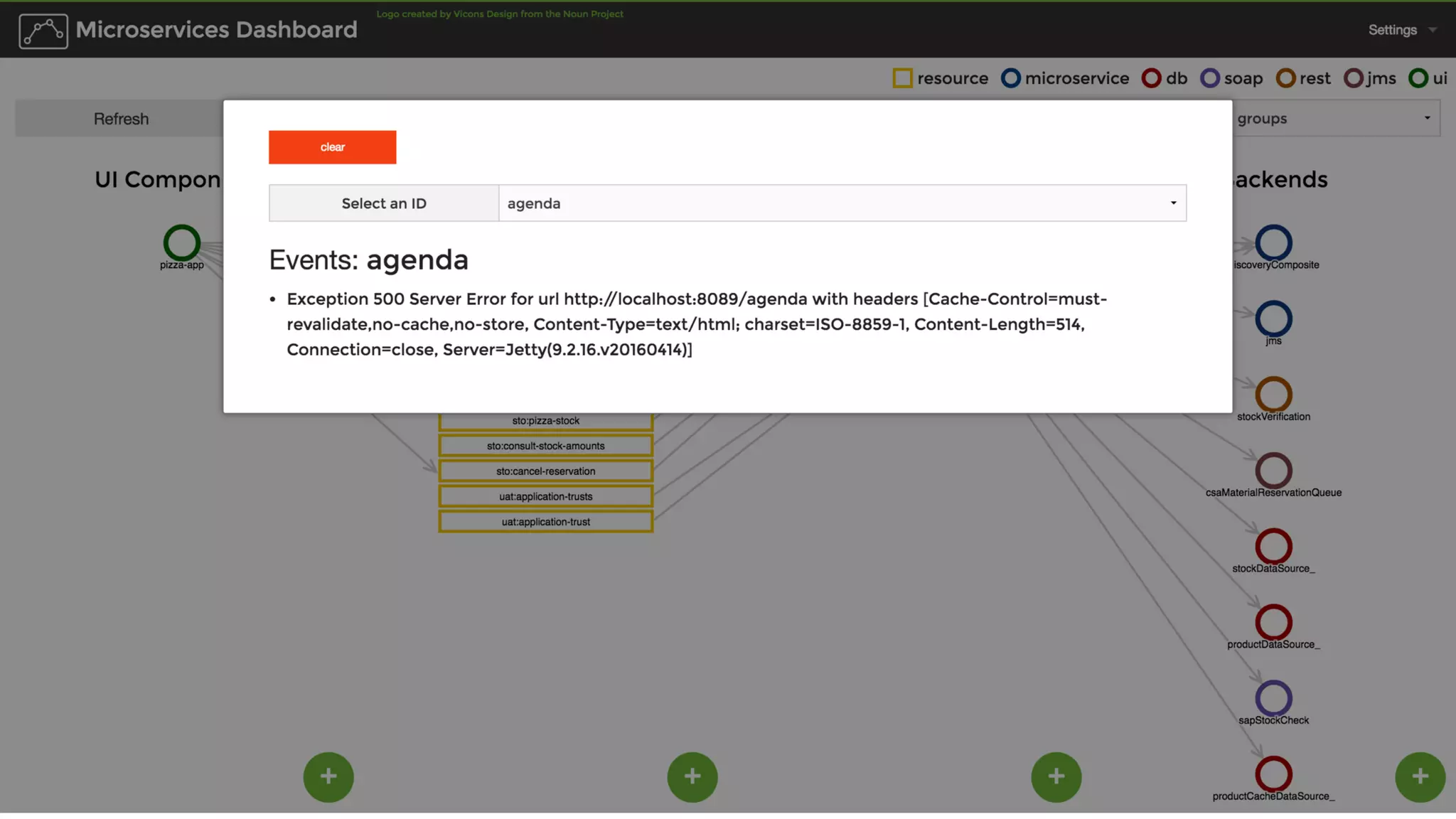Click the sapStockCheck soap node

[x=1273, y=698]
